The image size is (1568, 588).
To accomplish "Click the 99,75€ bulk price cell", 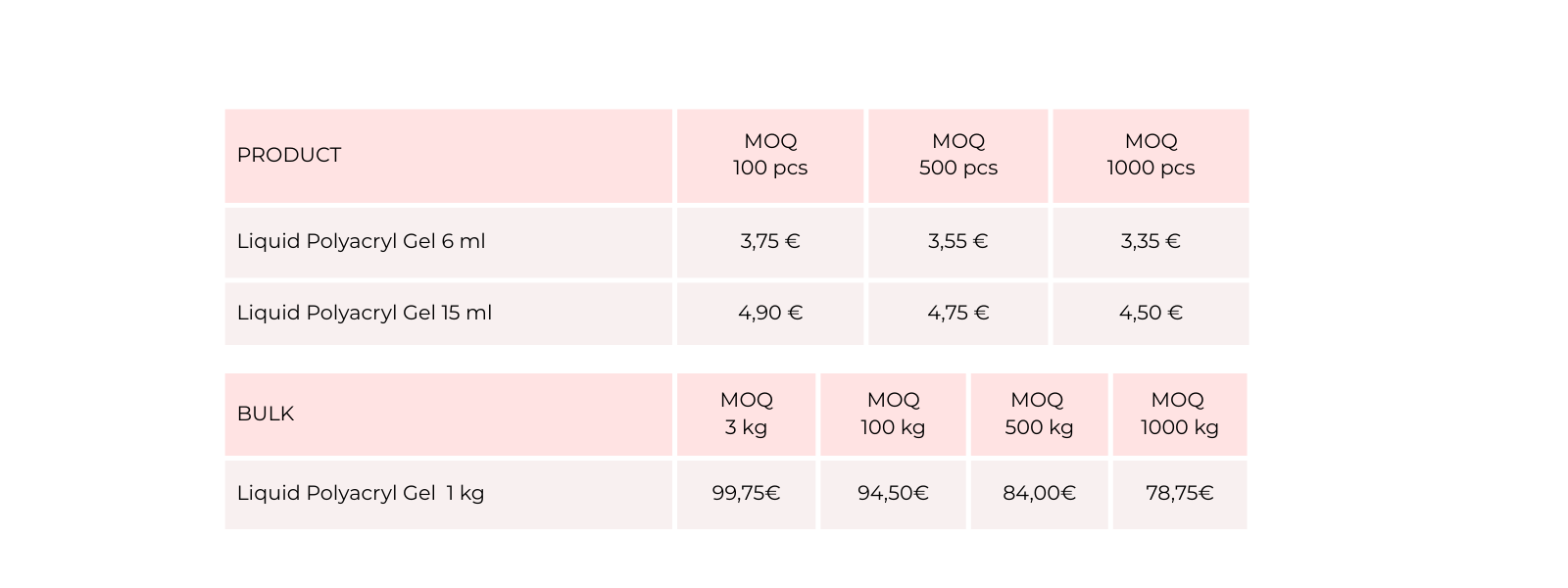I will click(x=747, y=493).
